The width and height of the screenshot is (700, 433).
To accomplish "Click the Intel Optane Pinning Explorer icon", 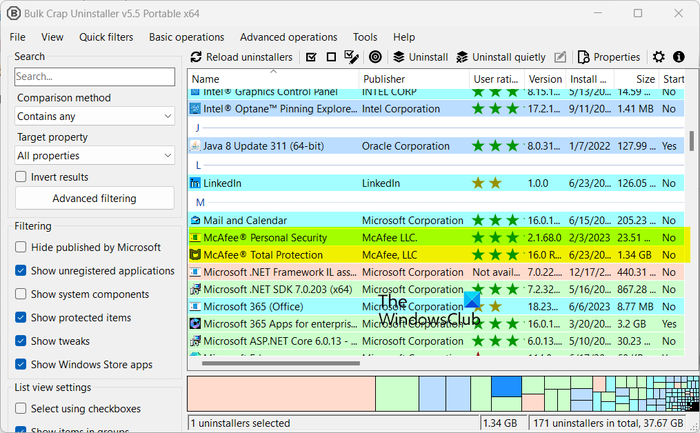I will pyautogui.click(x=195, y=108).
